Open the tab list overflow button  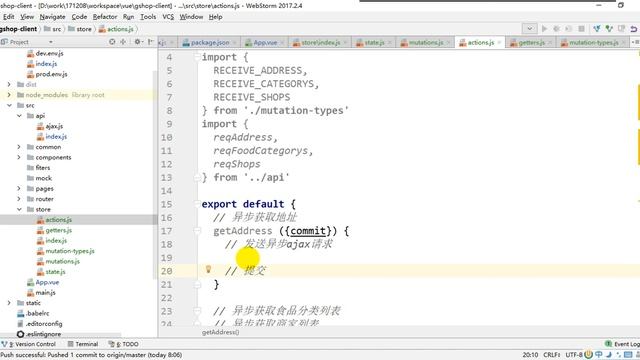click(635, 42)
